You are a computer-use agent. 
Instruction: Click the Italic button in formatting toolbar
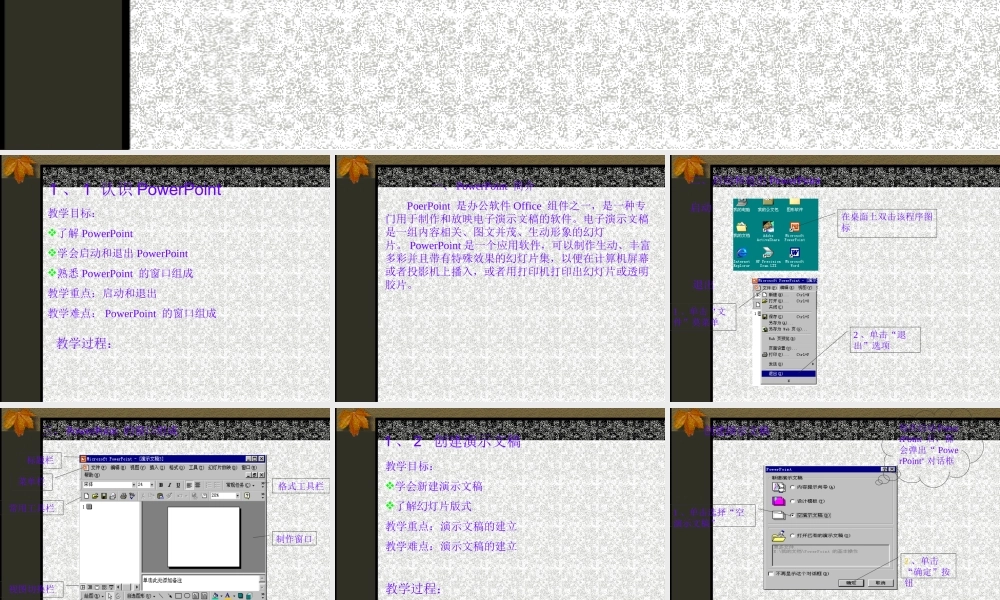170,485
